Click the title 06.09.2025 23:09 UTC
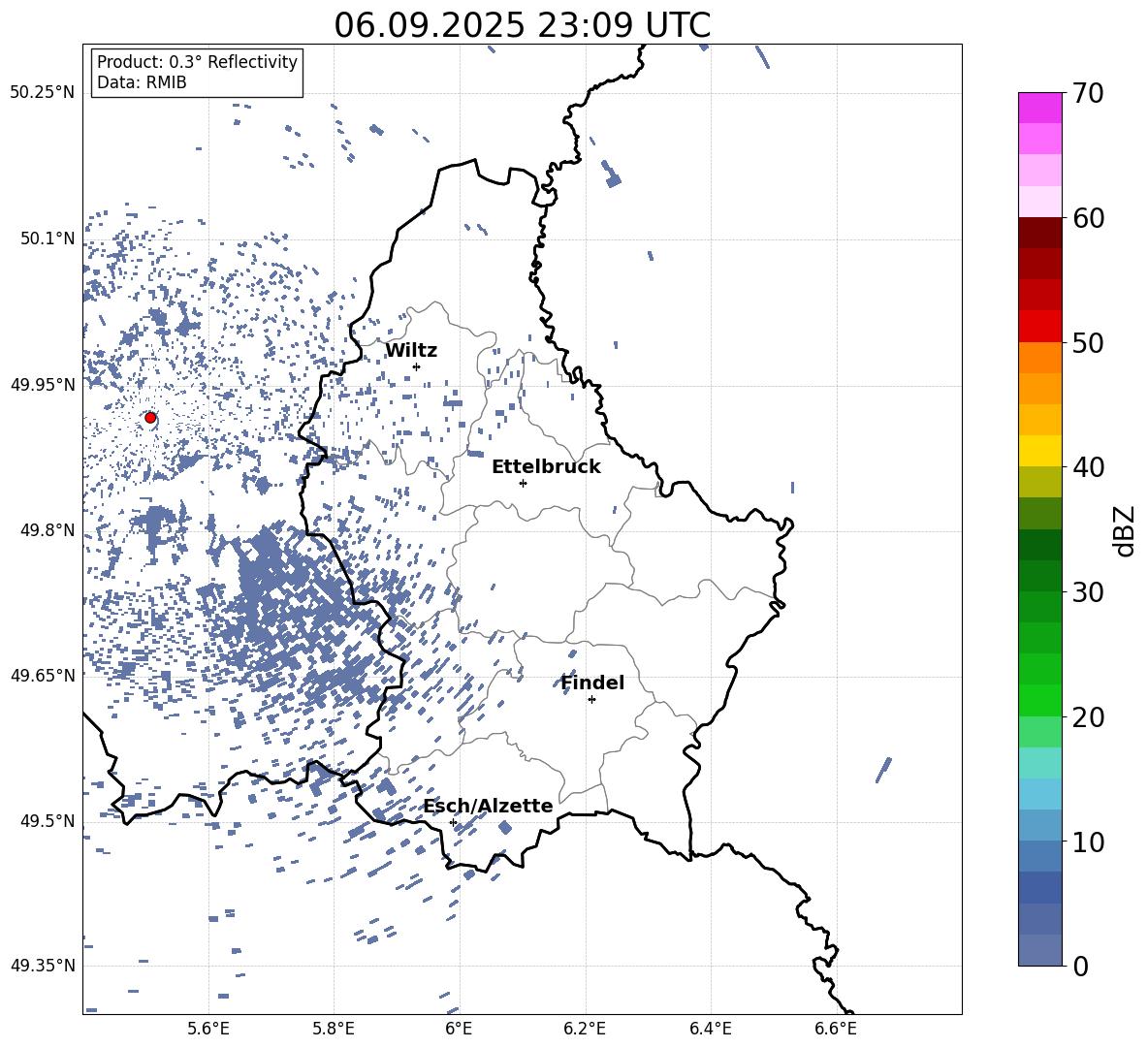1148x1048 pixels. coord(522,25)
